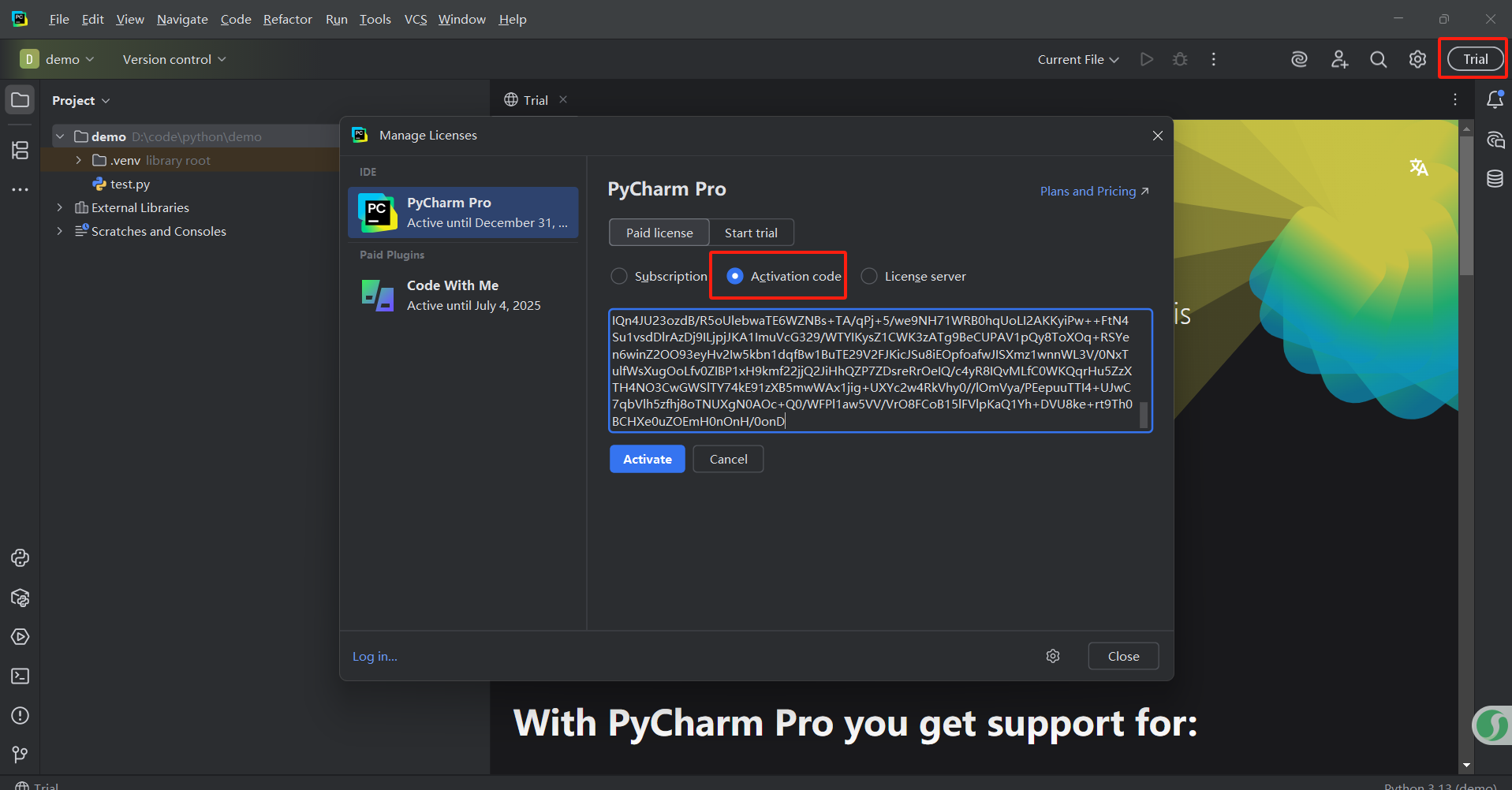Open Notifications bell icon on right sidebar
1512x790 pixels.
pos(1495,100)
